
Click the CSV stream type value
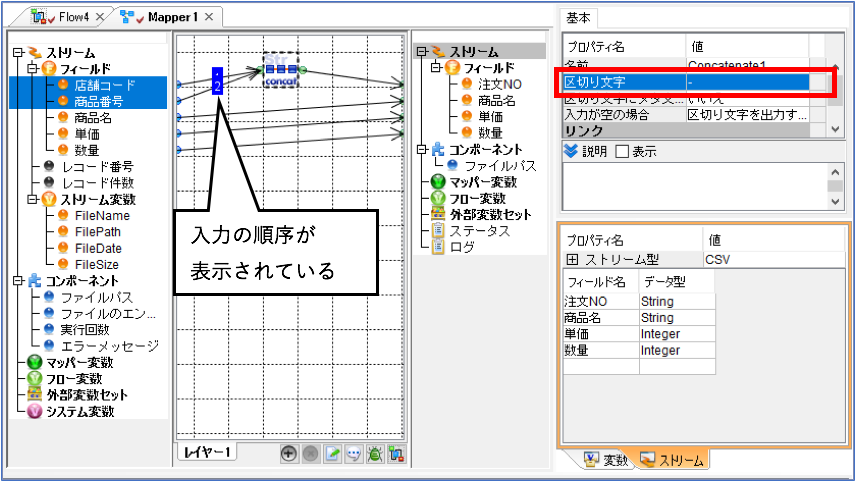pyautogui.click(x=774, y=259)
